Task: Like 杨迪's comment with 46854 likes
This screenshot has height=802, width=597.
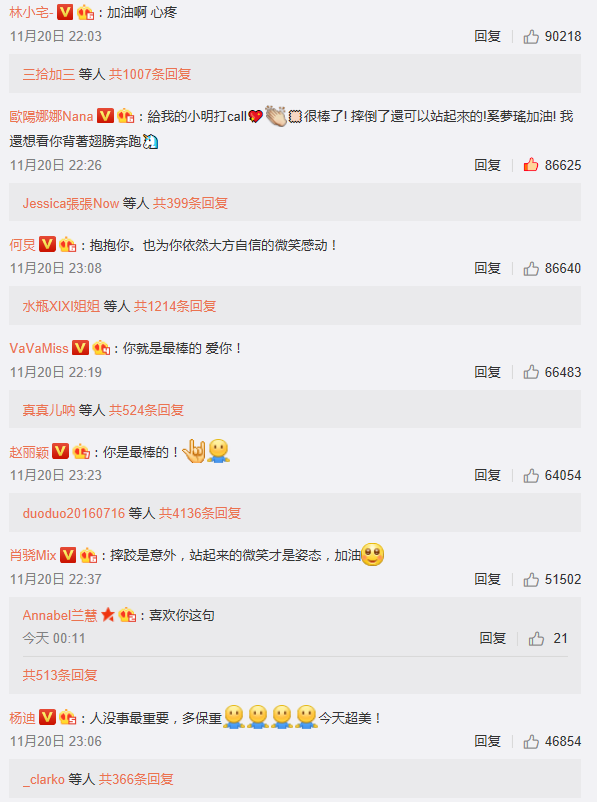Action: pyautogui.click(x=531, y=741)
